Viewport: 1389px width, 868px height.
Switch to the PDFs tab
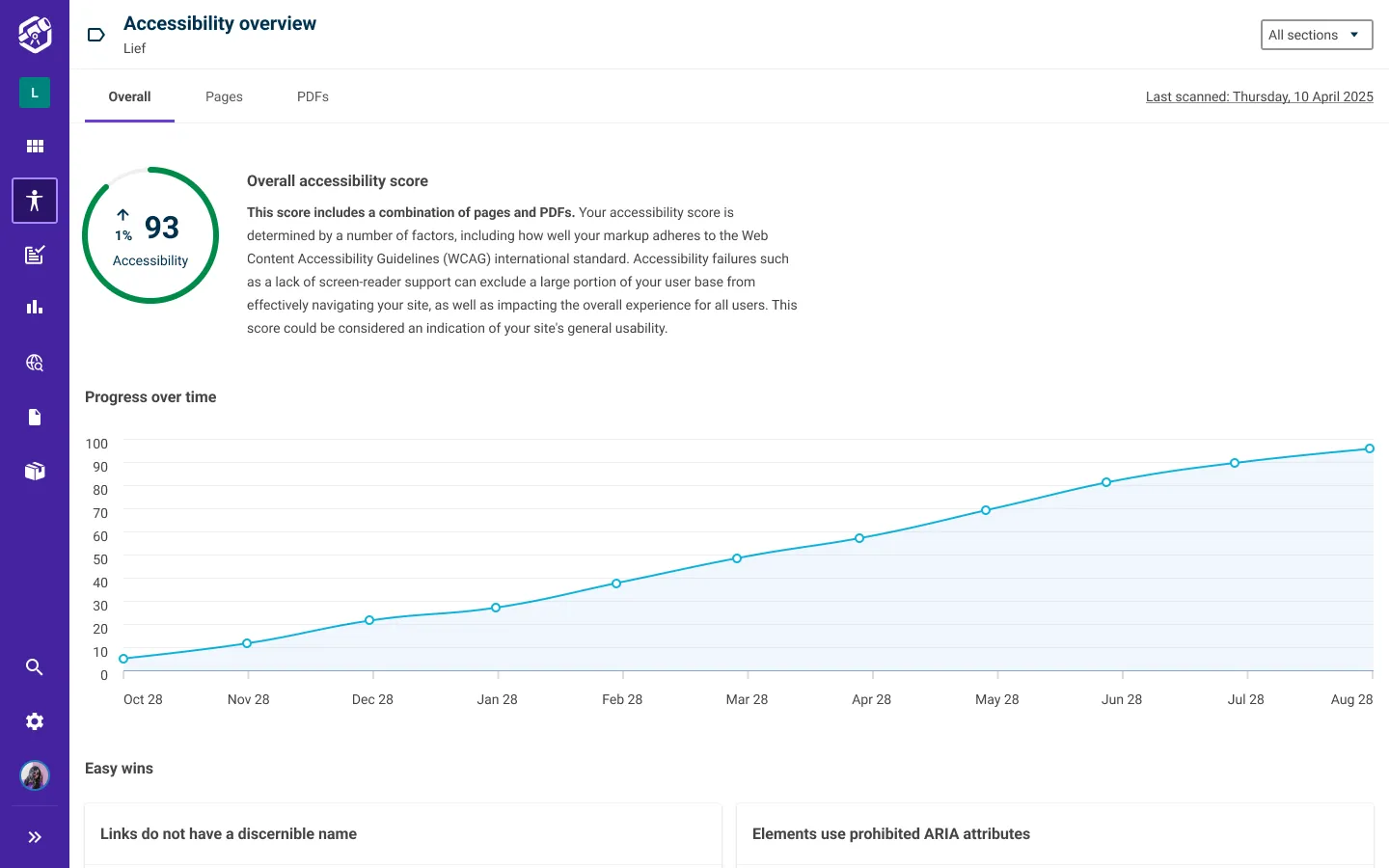[x=313, y=96]
